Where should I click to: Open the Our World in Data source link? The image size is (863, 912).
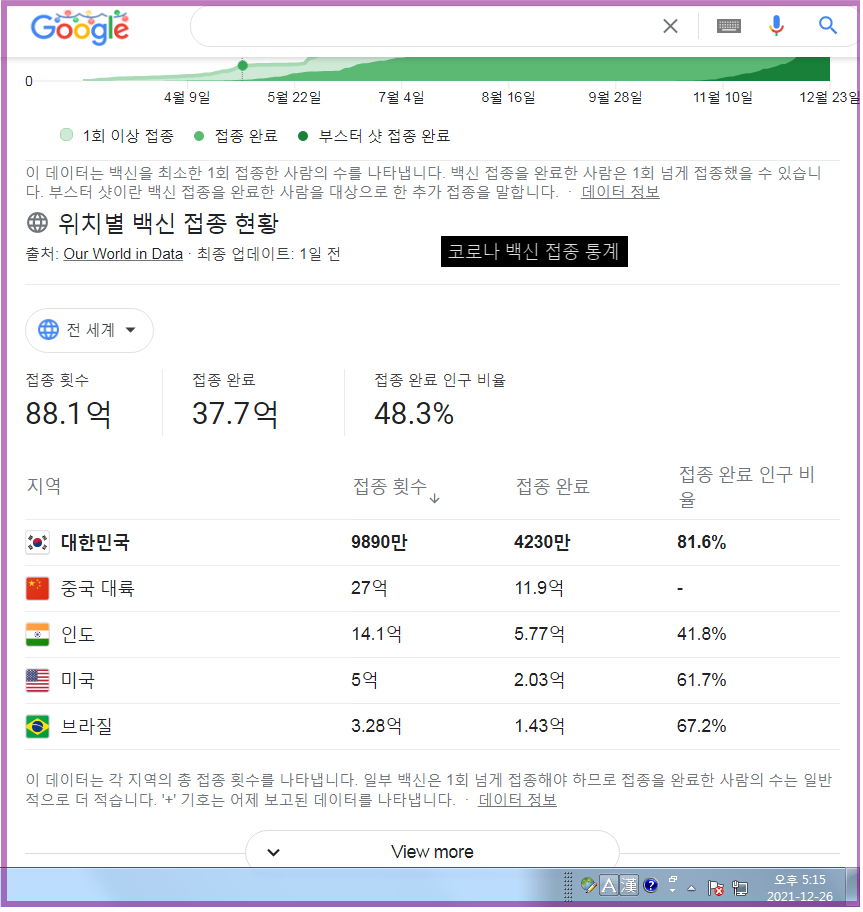(123, 254)
